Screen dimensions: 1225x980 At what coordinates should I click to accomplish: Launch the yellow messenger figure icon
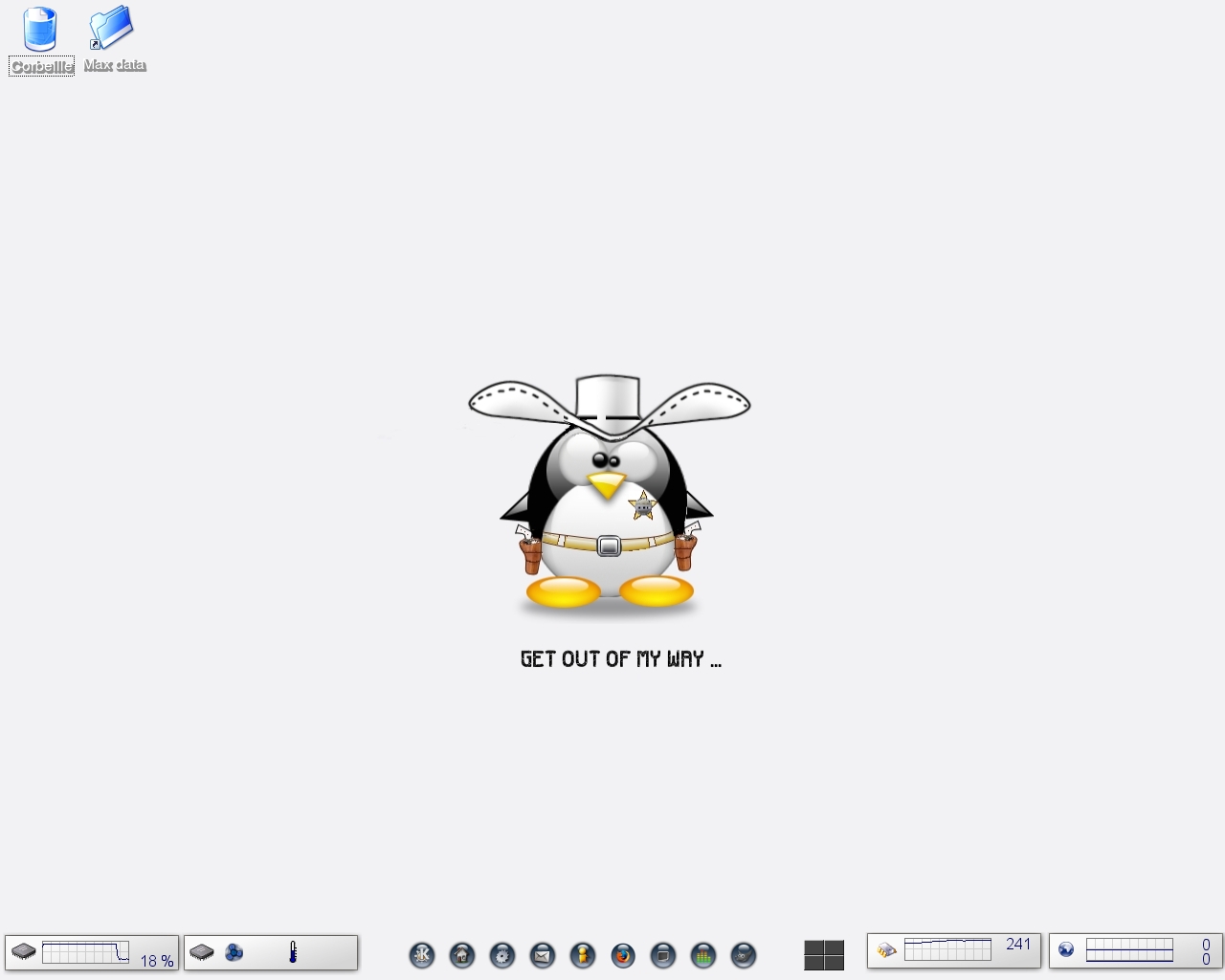[x=583, y=955]
